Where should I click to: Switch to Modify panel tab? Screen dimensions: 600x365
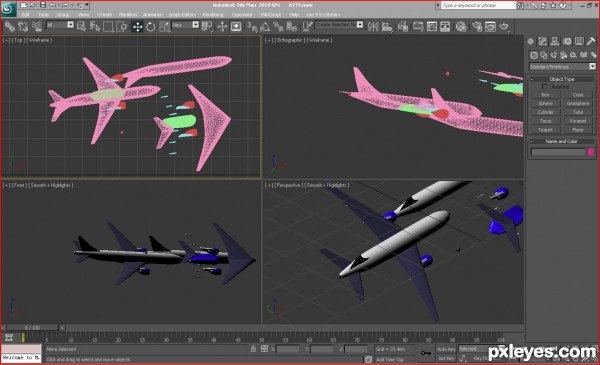543,41
